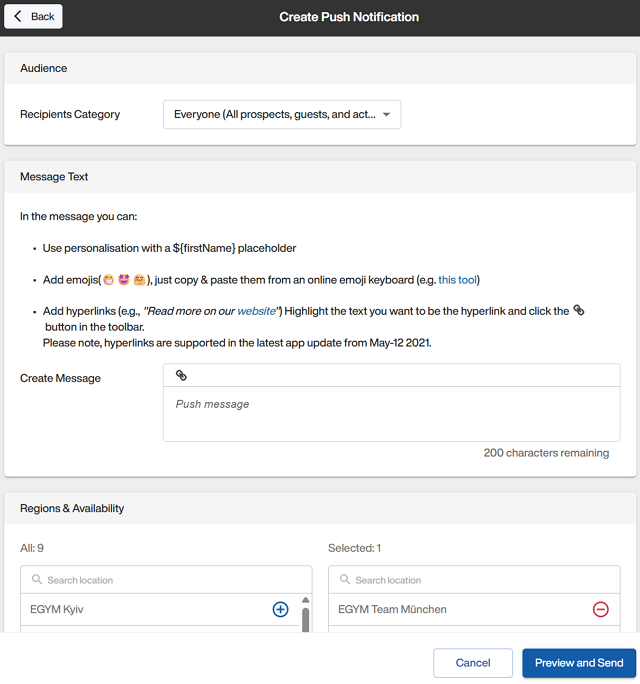Viewport: 640px width, 684px height.
Task: Follow the "website" example hyperlink
Action: 256,312
